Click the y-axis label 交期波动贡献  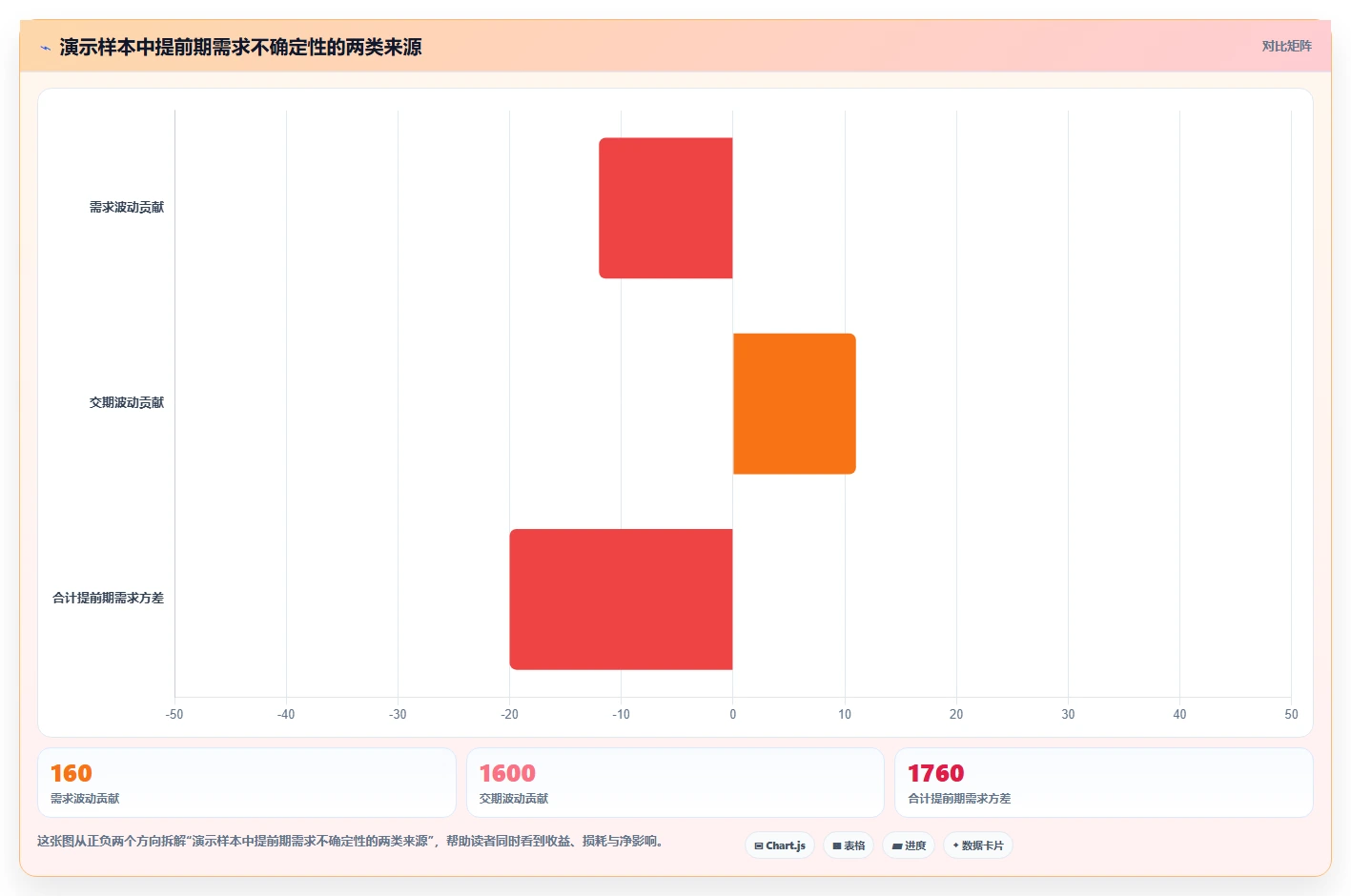127,403
